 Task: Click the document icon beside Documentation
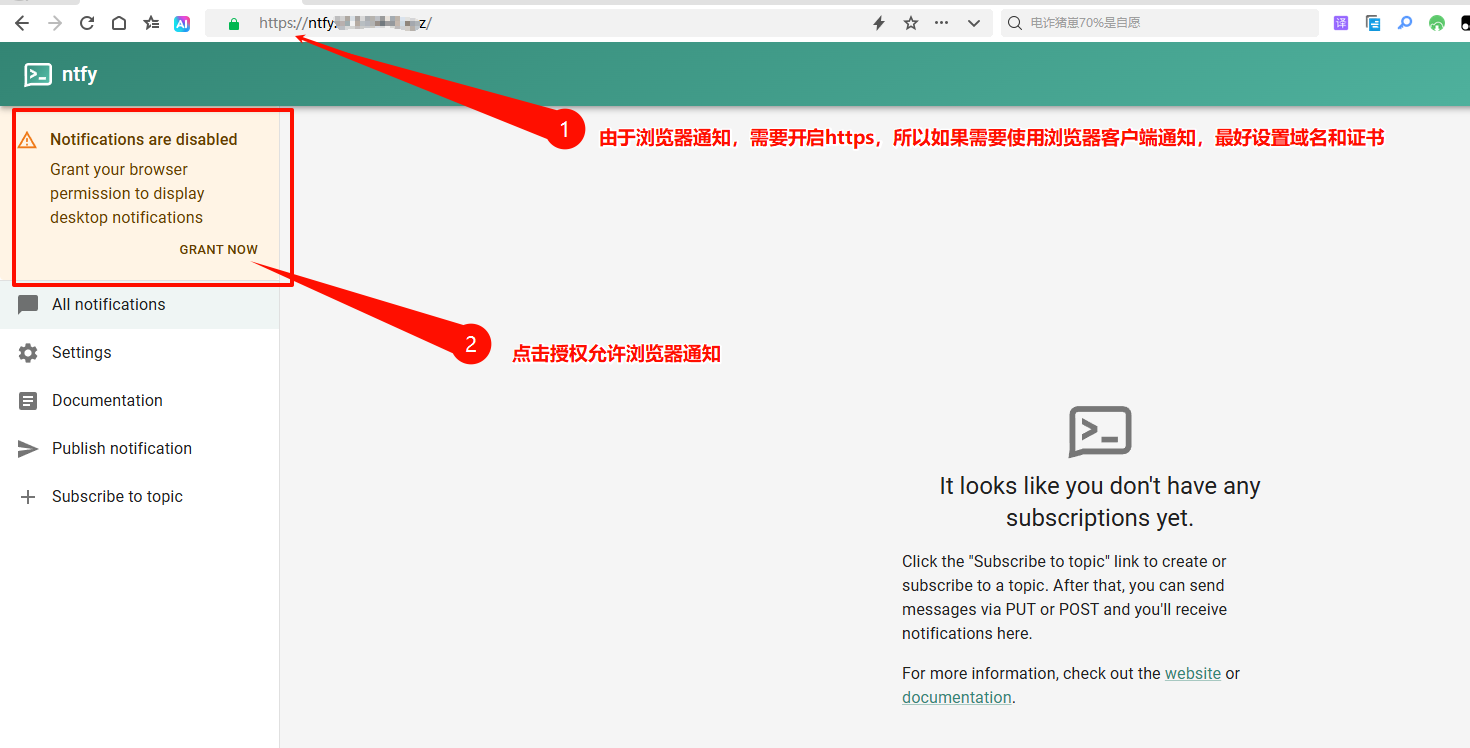tap(28, 401)
